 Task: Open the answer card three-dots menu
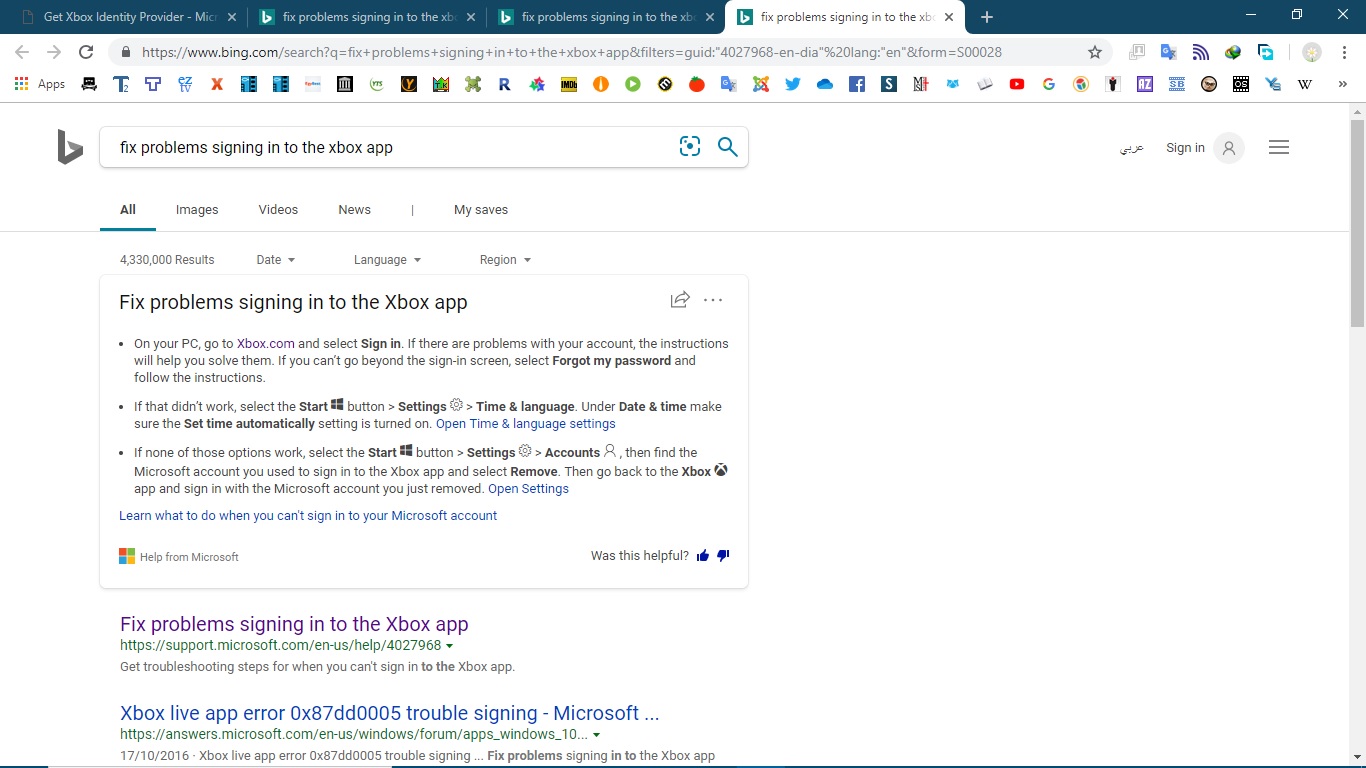[x=713, y=300]
